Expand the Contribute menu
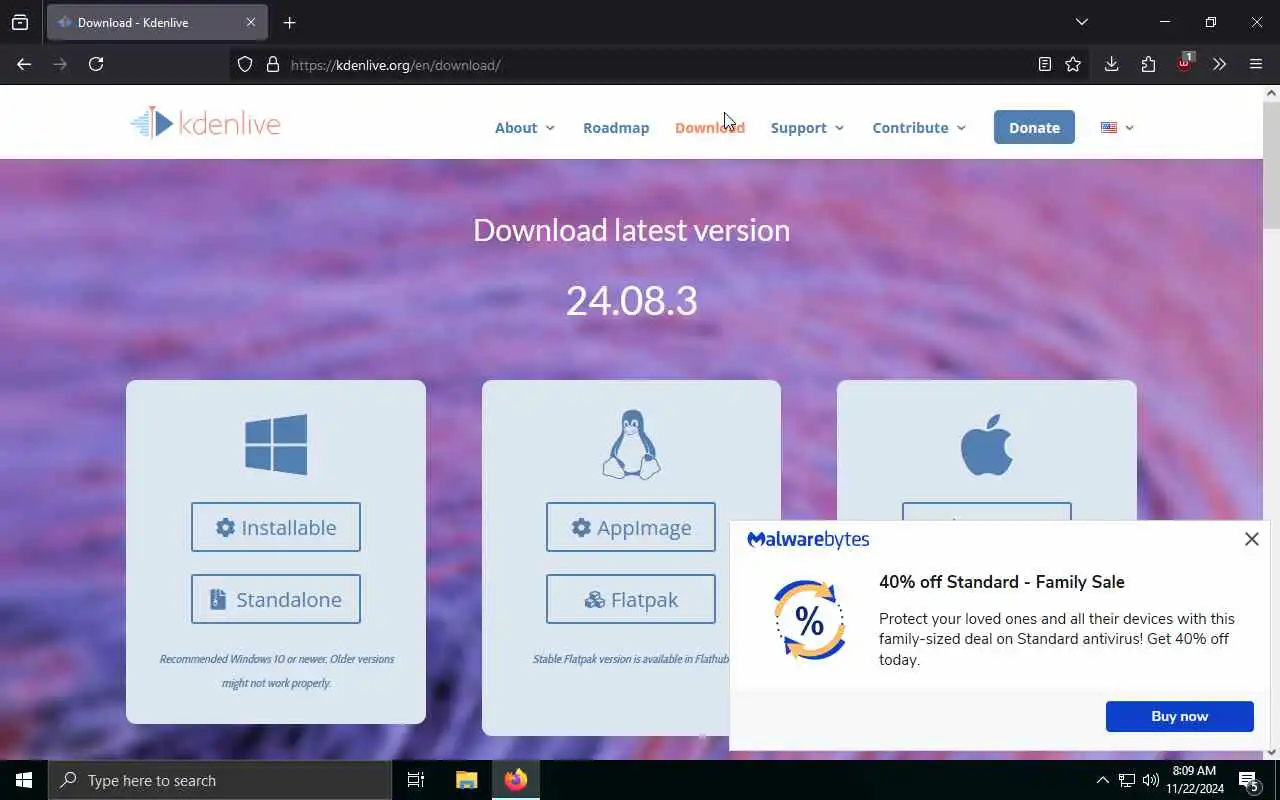The height and width of the screenshot is (800, 1280). pyautogui.click(x=920, y=127)
